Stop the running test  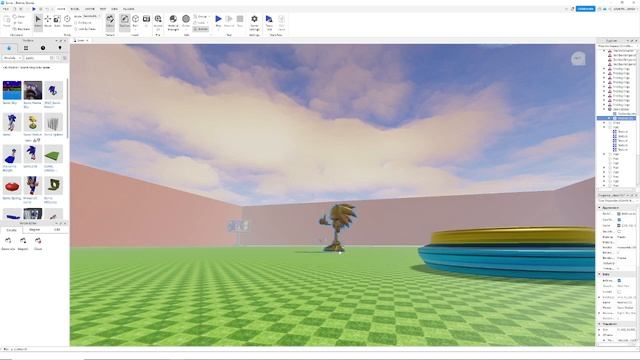(x=240, y=21)
